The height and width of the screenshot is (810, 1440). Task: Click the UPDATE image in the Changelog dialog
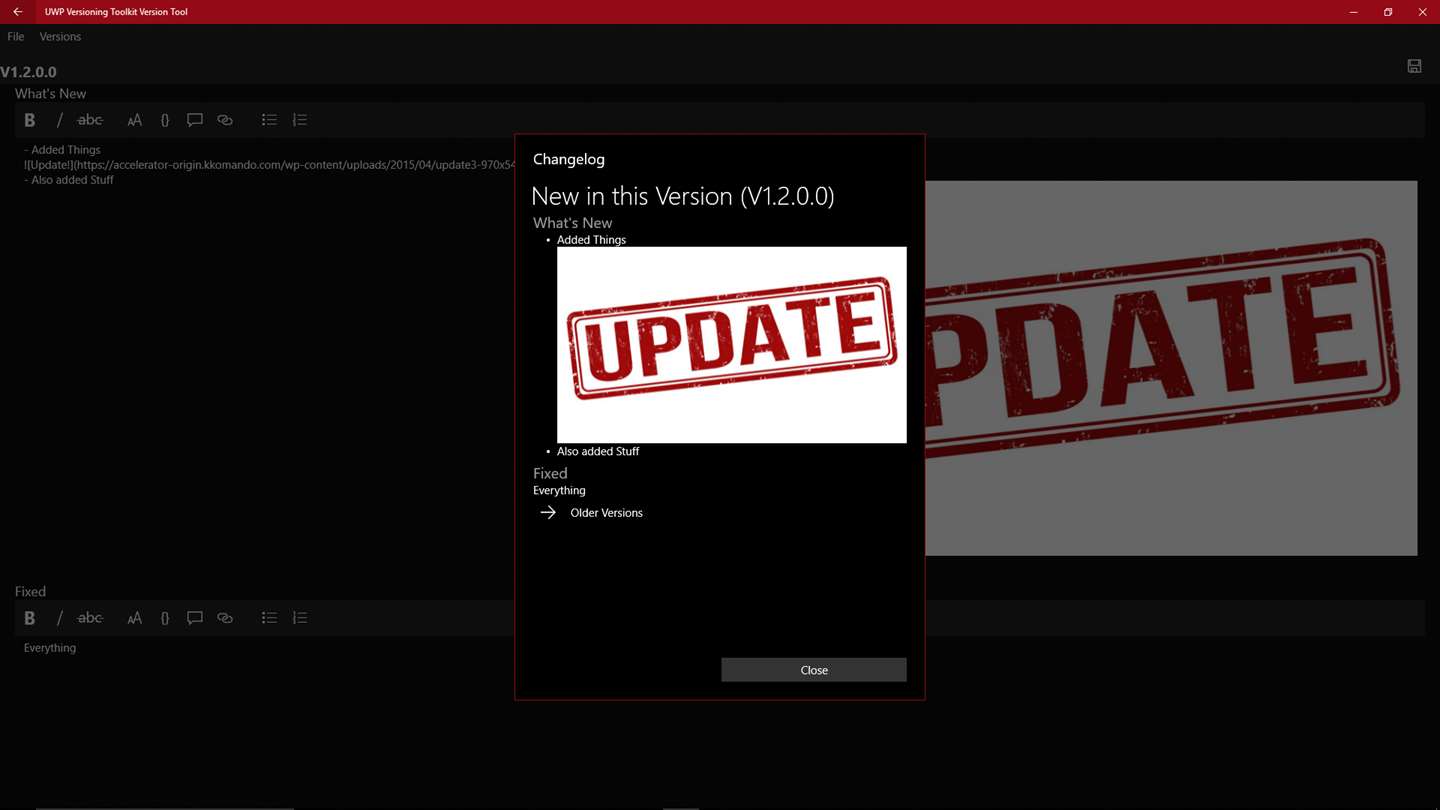pos(732,345)
